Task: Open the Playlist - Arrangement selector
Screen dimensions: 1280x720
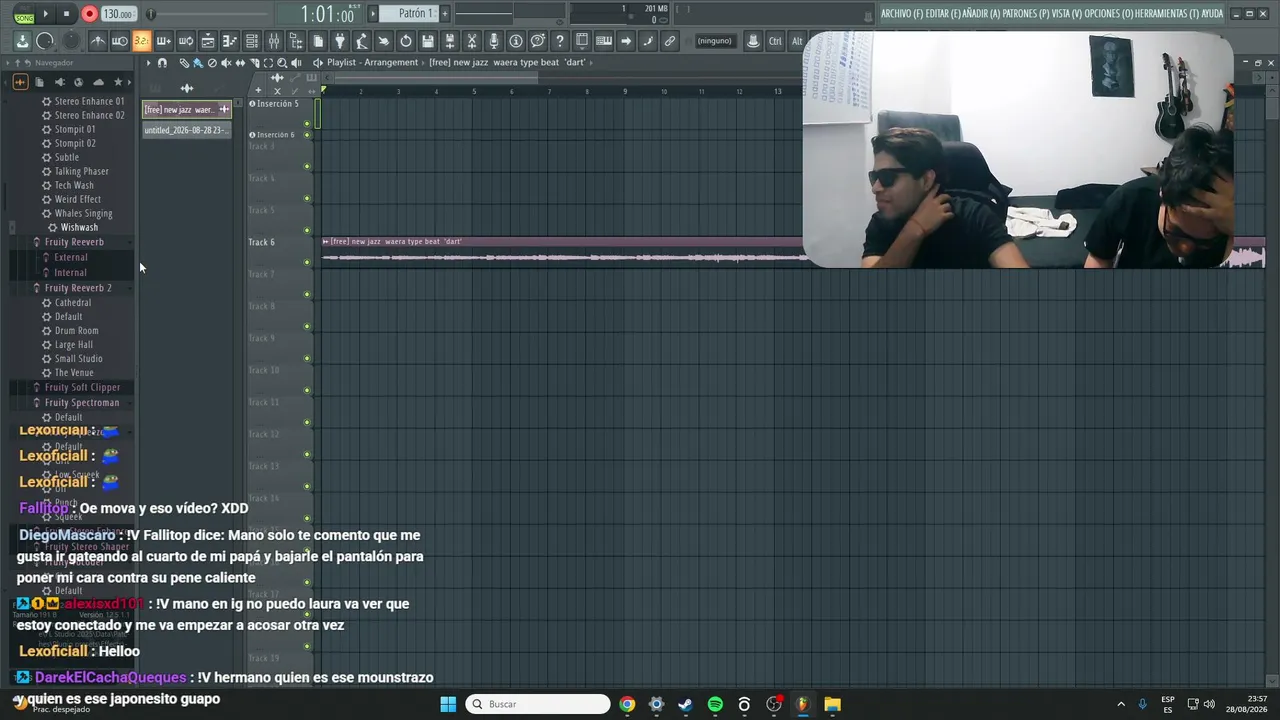Action: [372, 62]
